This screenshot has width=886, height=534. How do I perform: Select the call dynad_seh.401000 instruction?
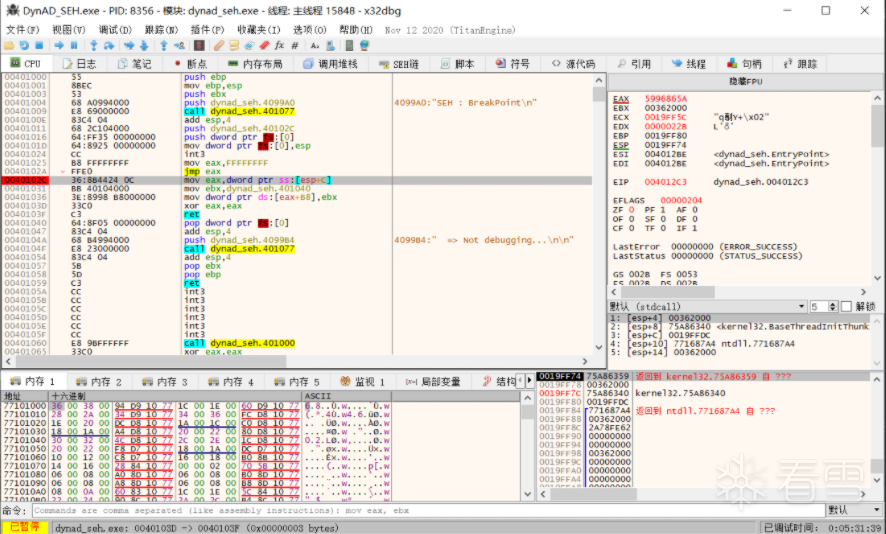239,343
